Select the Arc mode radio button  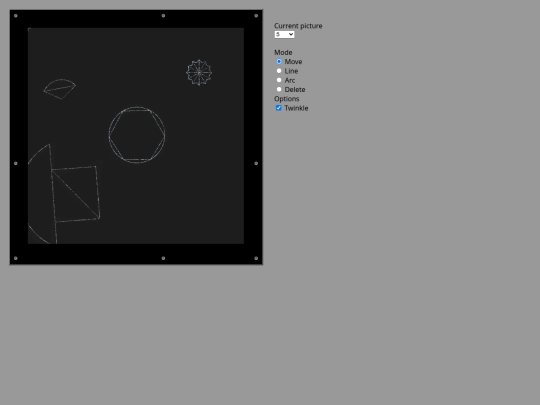(279, 80)
